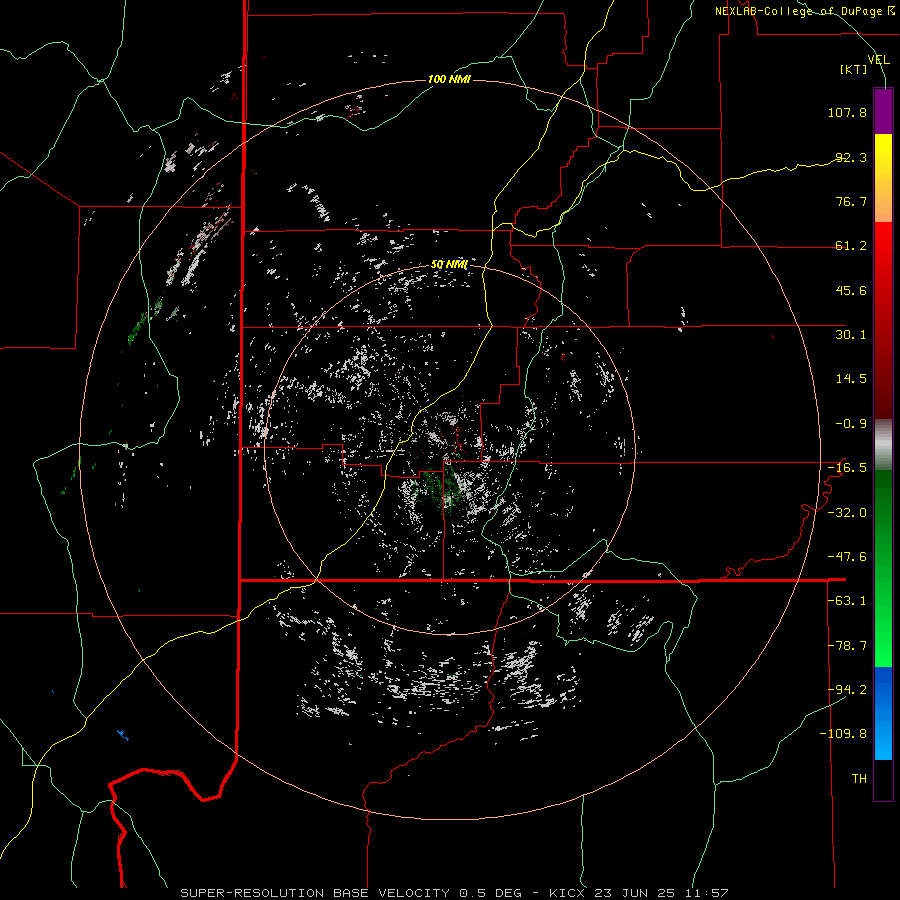
Task: Click the -63.1 velocity scale value
Action: point(847,601)
